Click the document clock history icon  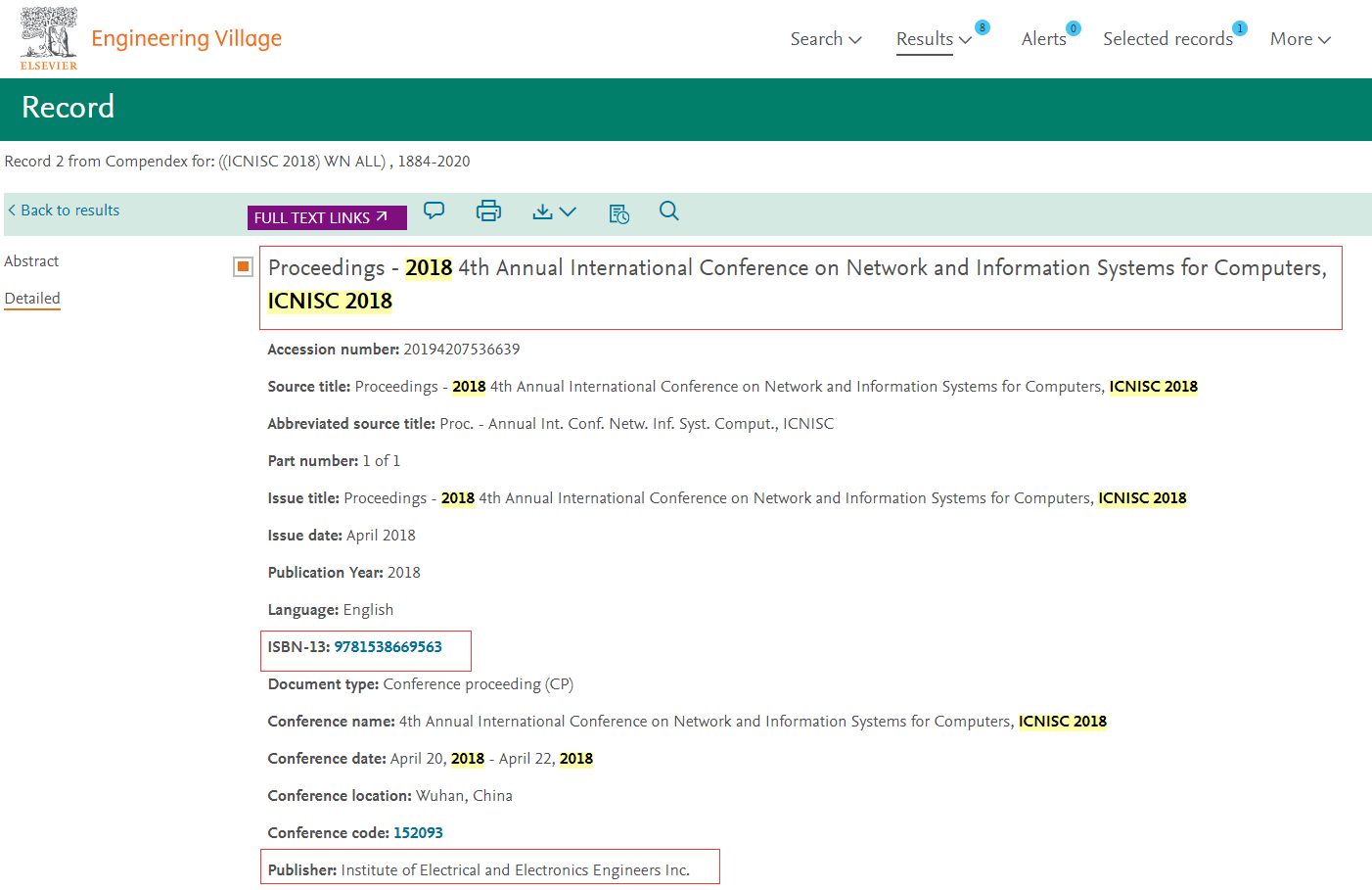(x=618, y=213)
